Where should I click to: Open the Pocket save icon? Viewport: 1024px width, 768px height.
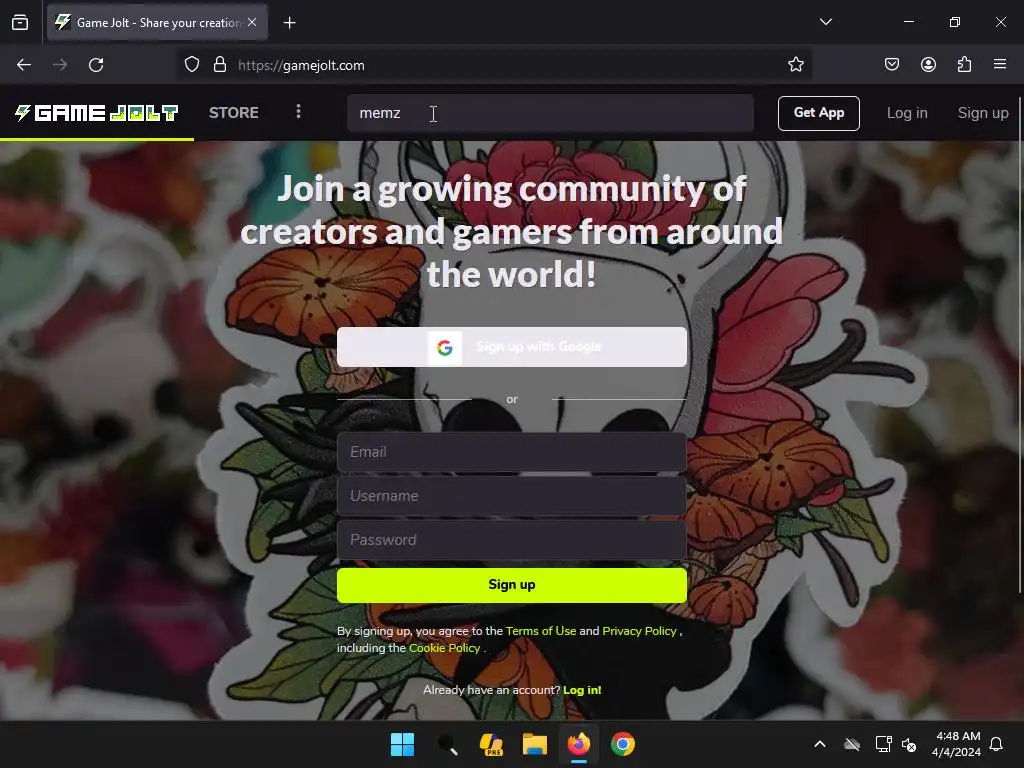pyautogui.click(x=892, y=65)
